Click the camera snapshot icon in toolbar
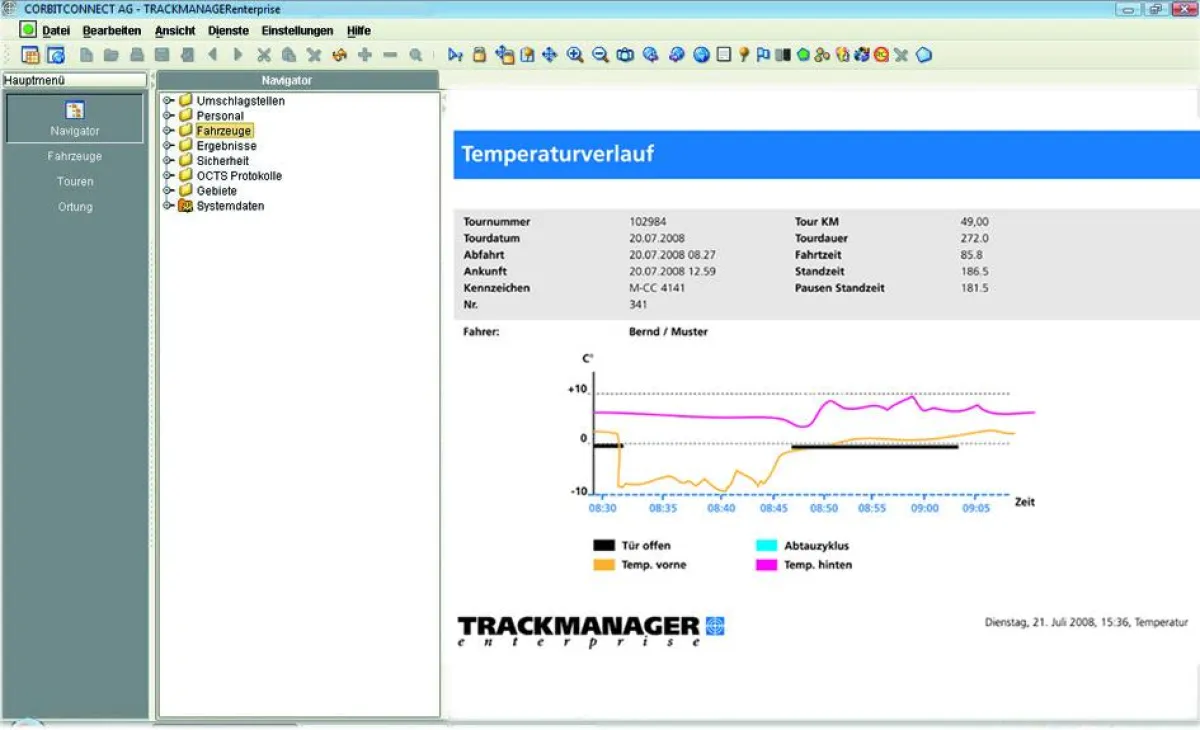 [625, 55]
